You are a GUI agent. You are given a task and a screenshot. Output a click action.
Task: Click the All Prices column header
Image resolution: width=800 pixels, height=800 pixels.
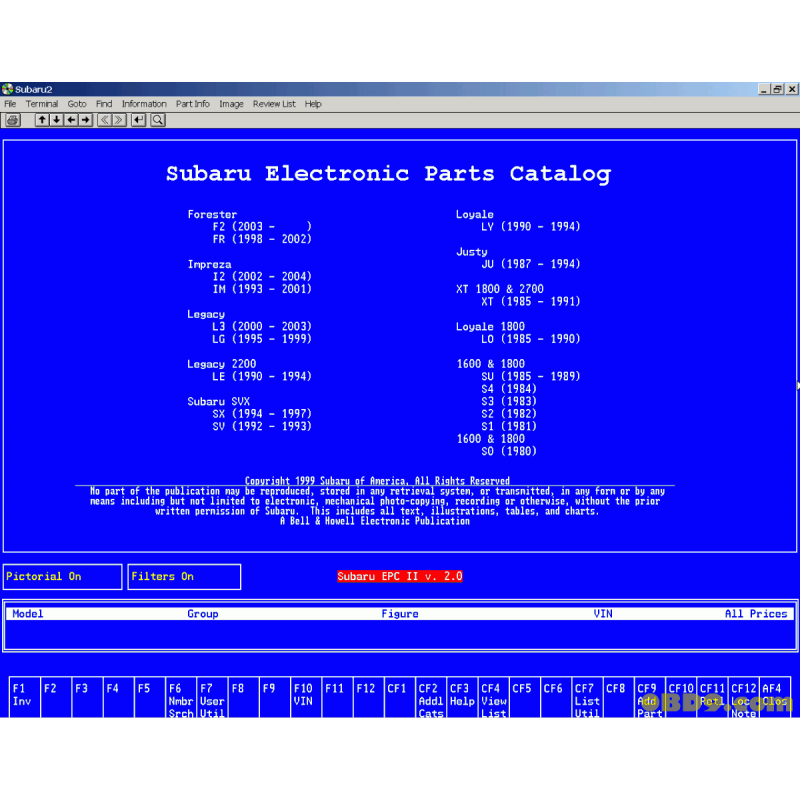756,614
